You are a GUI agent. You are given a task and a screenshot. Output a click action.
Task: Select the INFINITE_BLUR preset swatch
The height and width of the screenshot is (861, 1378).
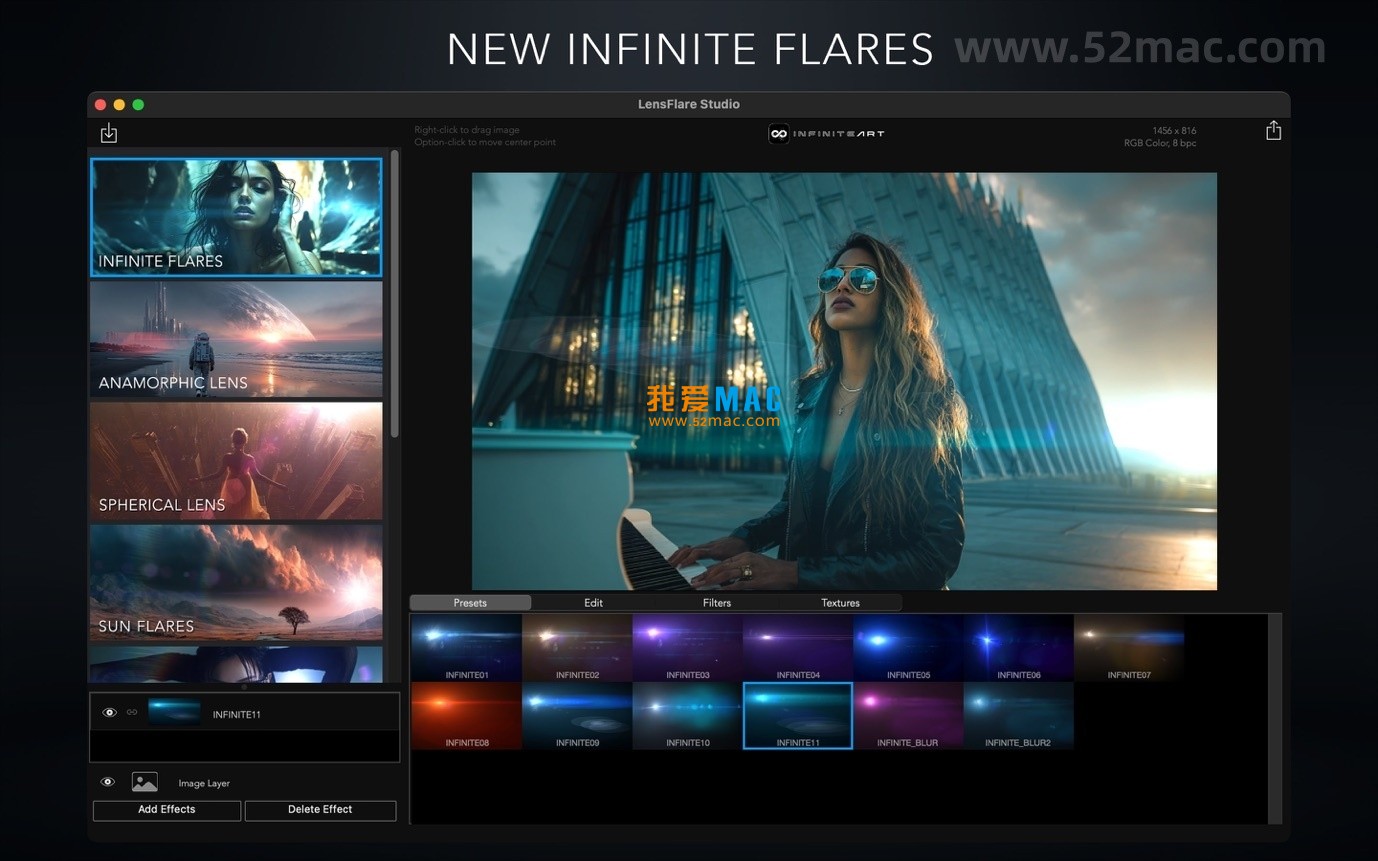coord(908,714)
